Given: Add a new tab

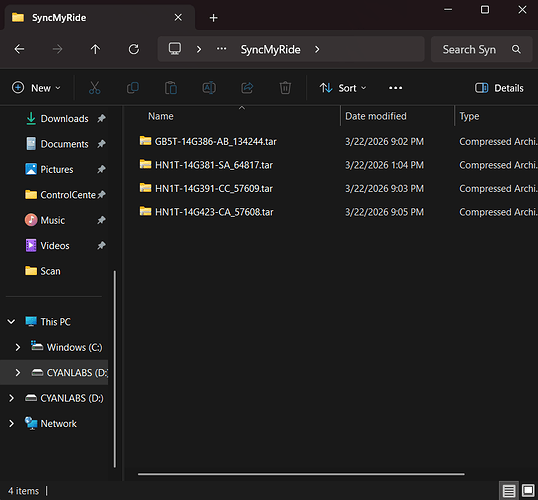Looking at the screenshot, I should (213, 18).
